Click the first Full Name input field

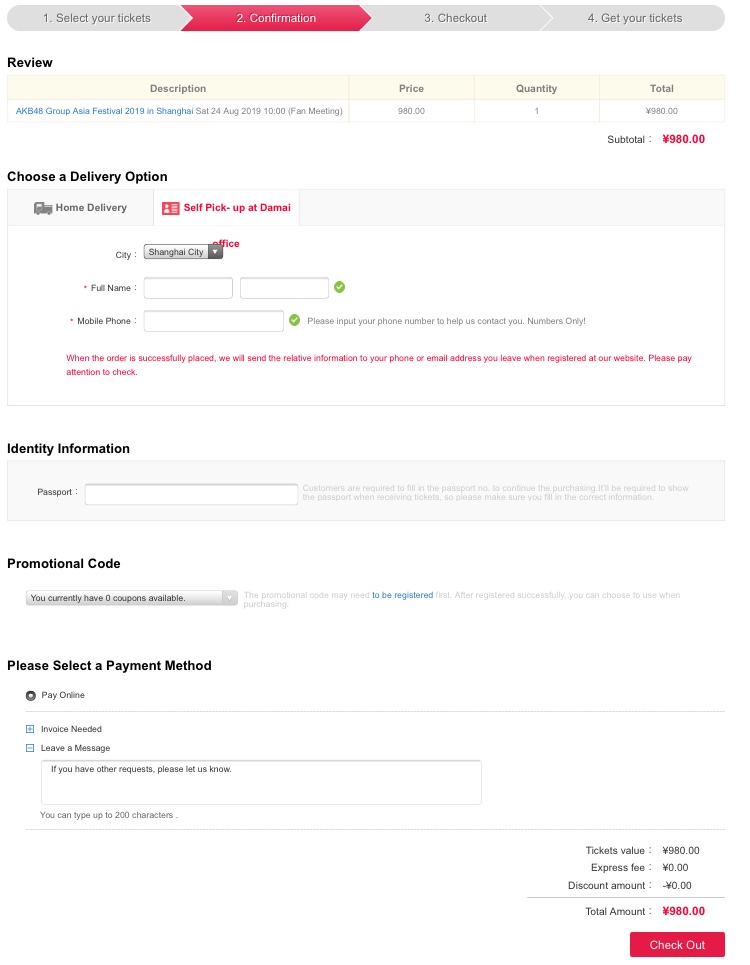(x=188, y=287)
